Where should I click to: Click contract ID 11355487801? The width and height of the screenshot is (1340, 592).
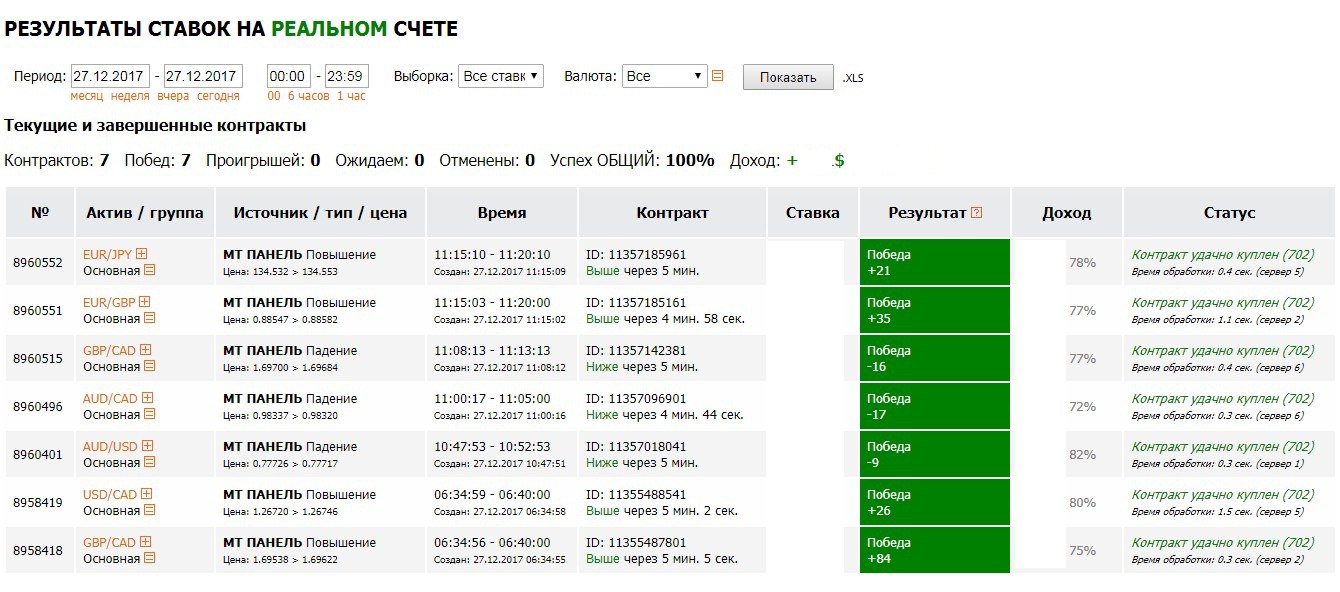[x=636, y=543]
